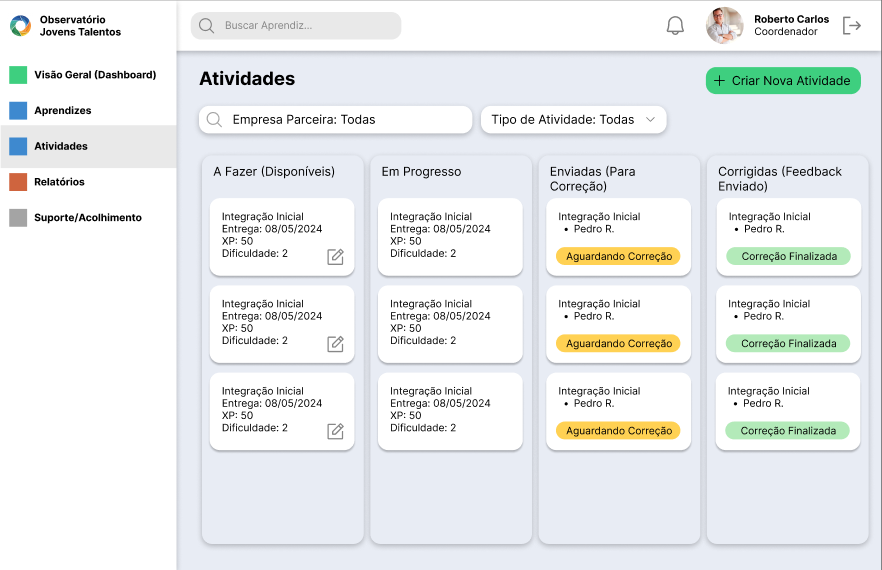The height and width of the screenshot is (570, 882).
Task: Open first Em Progresso activity card
Action: (450, 236)
